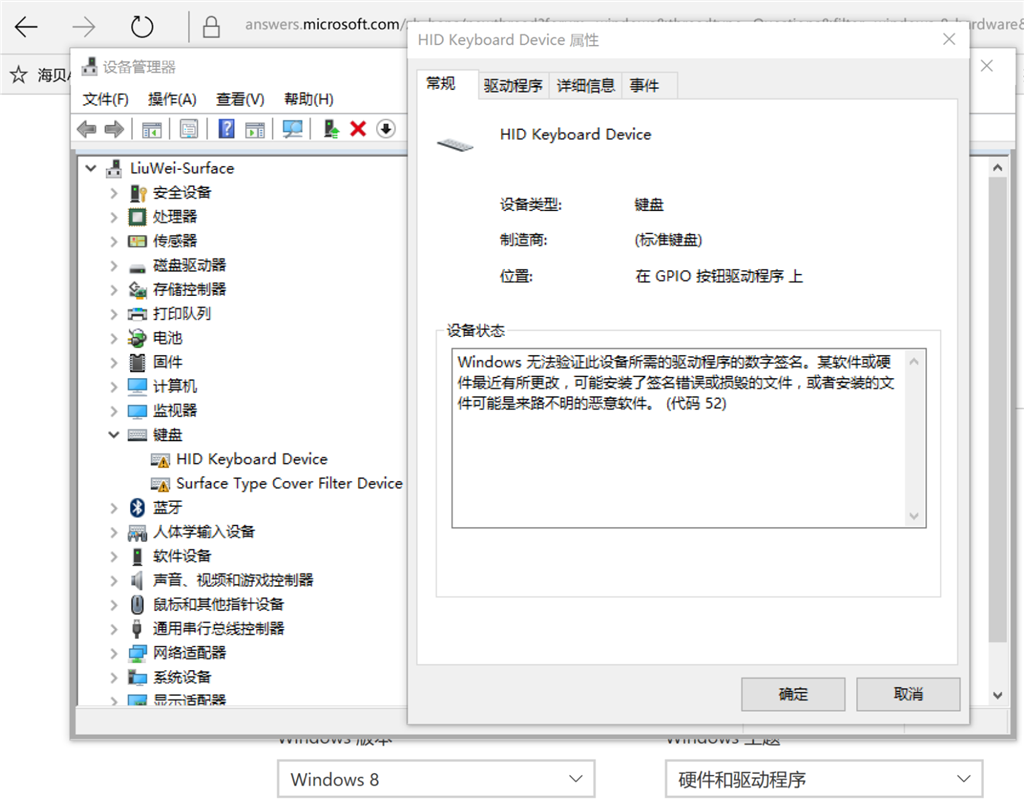Collapse the LiuWei-Surface root node

pos(91,168)
